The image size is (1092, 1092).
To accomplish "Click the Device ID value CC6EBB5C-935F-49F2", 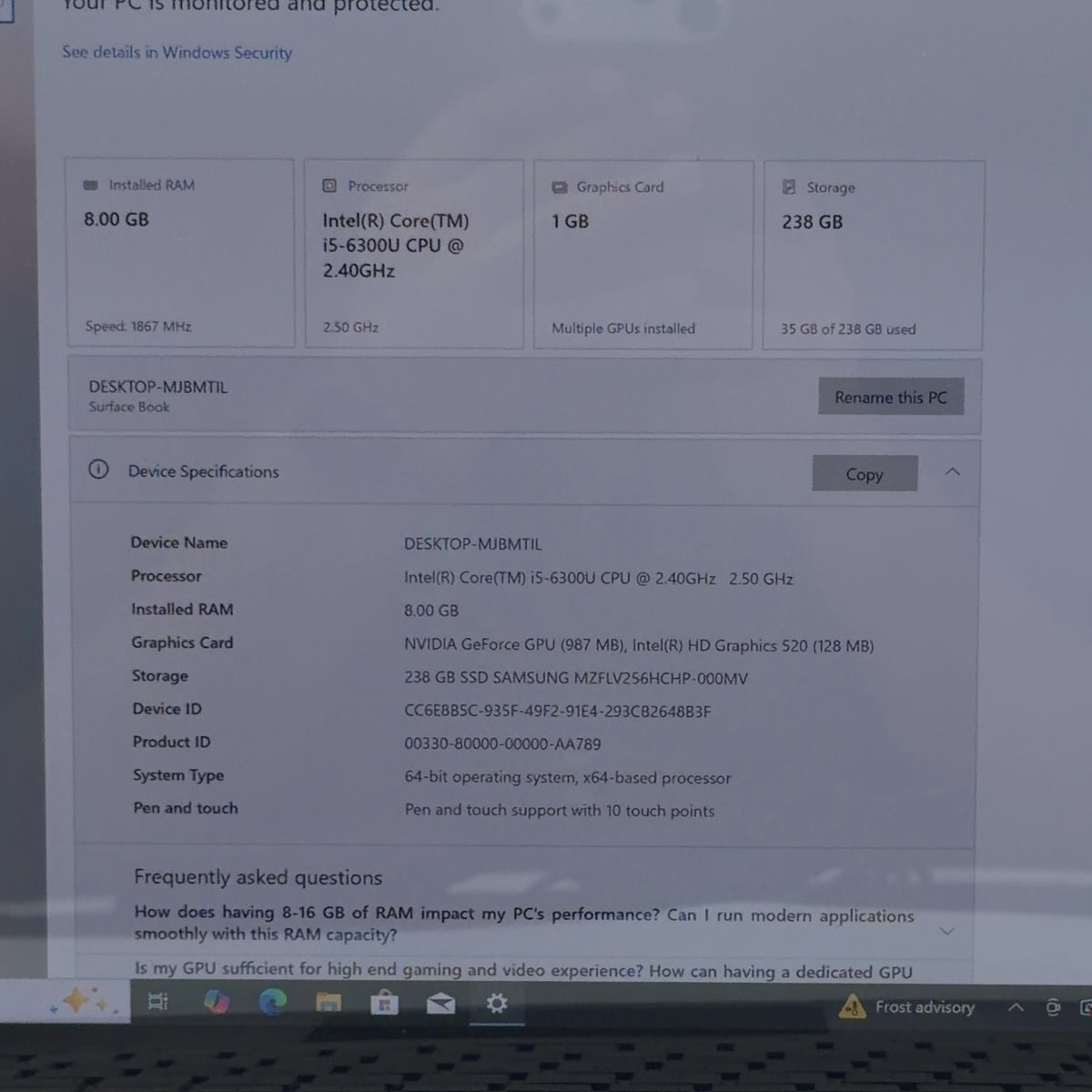I will click(557, 711).
